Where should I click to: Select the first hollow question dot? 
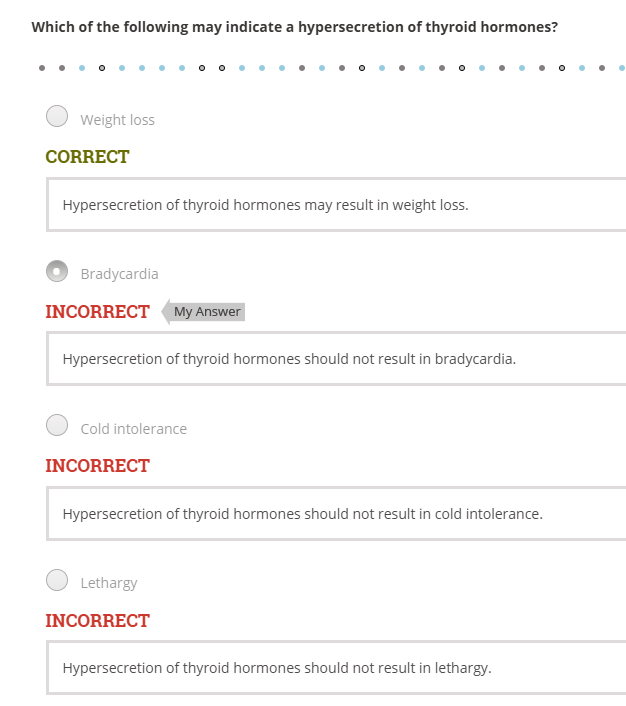click(102, 68)
